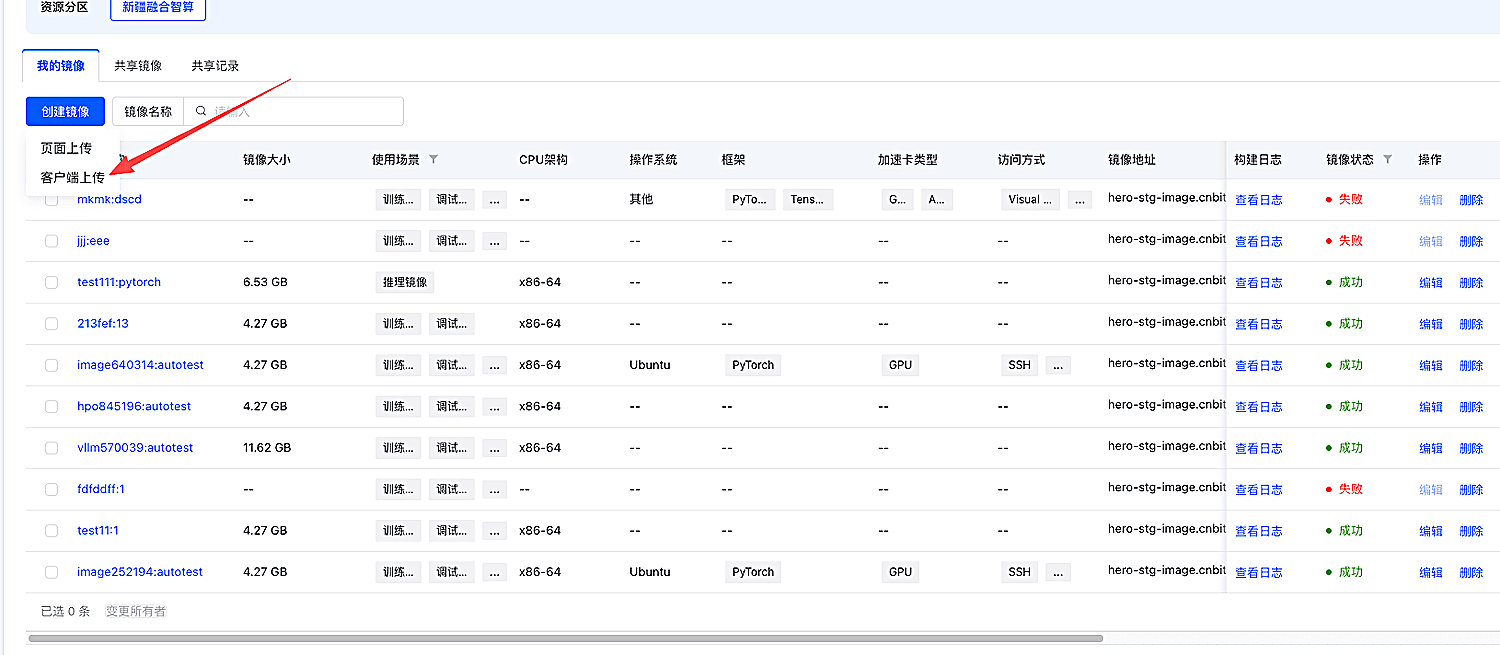View 查看日志 for fdfddff:1
This screenshot has width=1500, height=655.
pyautogui.click(x=1258, y=489)
